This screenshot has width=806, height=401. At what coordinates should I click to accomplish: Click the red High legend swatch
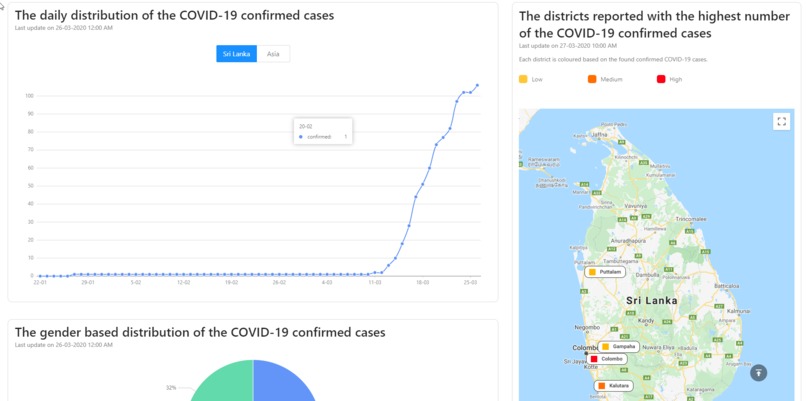[x=661, y=79]
